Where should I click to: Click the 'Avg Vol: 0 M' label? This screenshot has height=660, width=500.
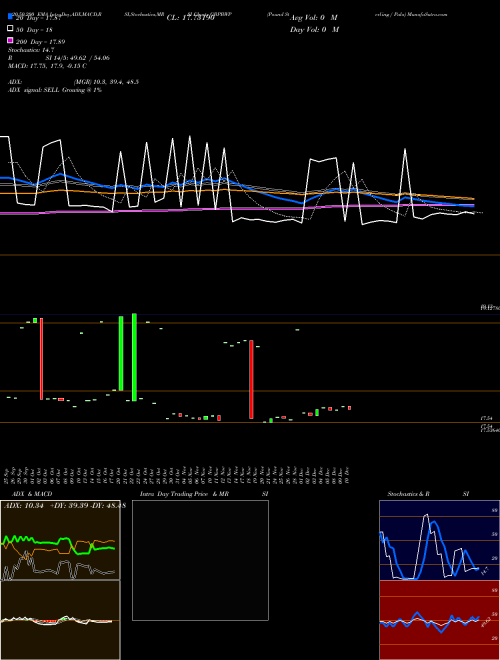click(314, 18)
